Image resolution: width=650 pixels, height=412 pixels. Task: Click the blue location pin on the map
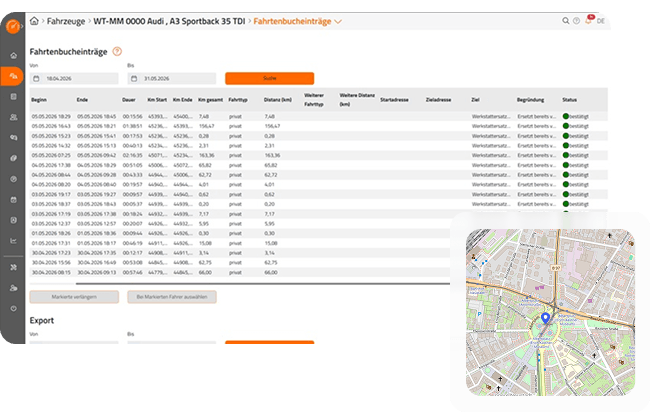546,318
